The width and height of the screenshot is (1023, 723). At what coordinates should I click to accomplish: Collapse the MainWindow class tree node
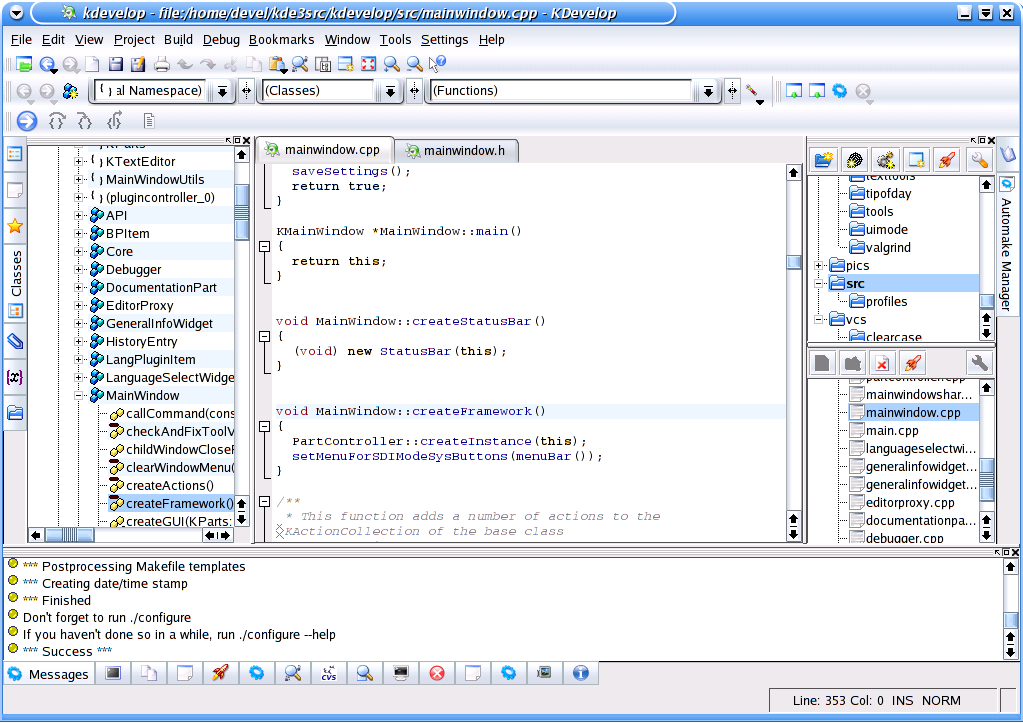click(x=79, y=396)
